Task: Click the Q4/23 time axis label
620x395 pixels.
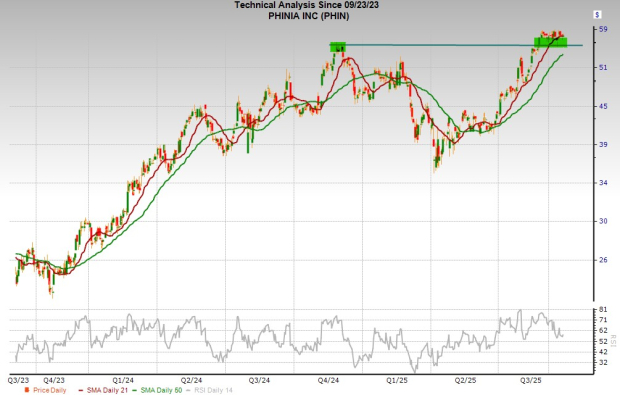Action: click(x=54, y=380)
